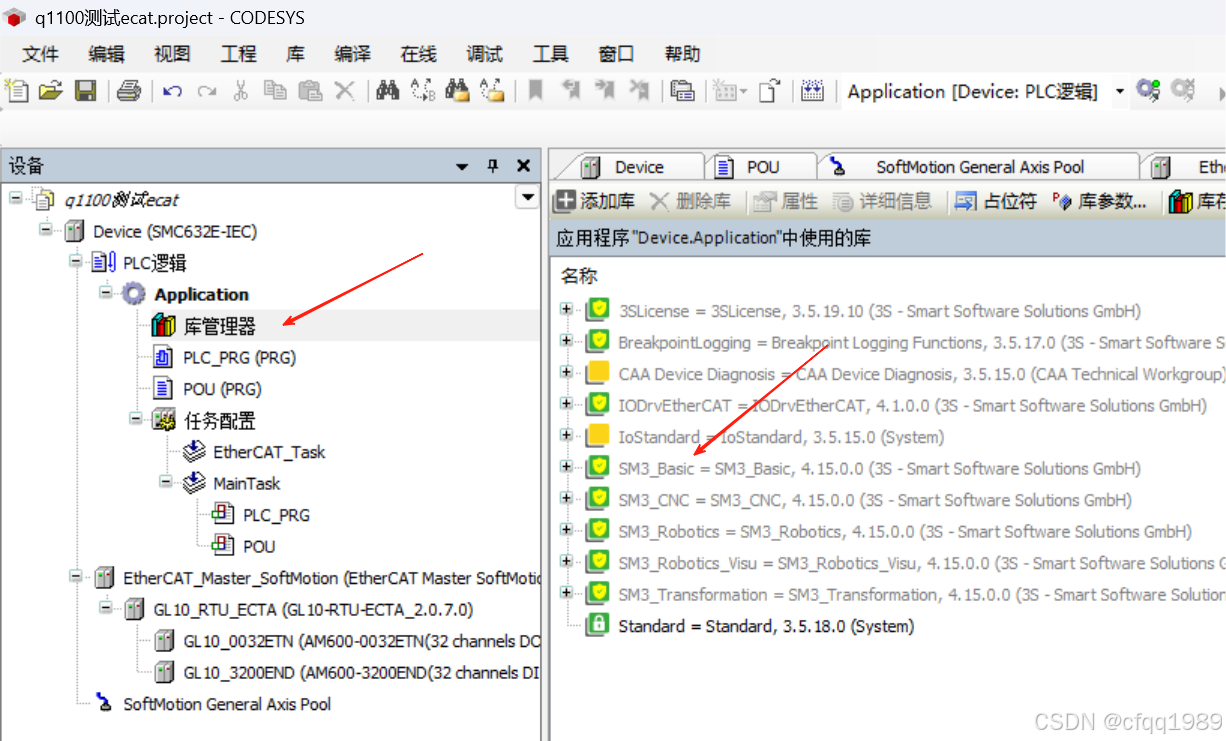The image size is (1226, 741).
Task: Click the Open Project folder icon
Action: [50, 91]
